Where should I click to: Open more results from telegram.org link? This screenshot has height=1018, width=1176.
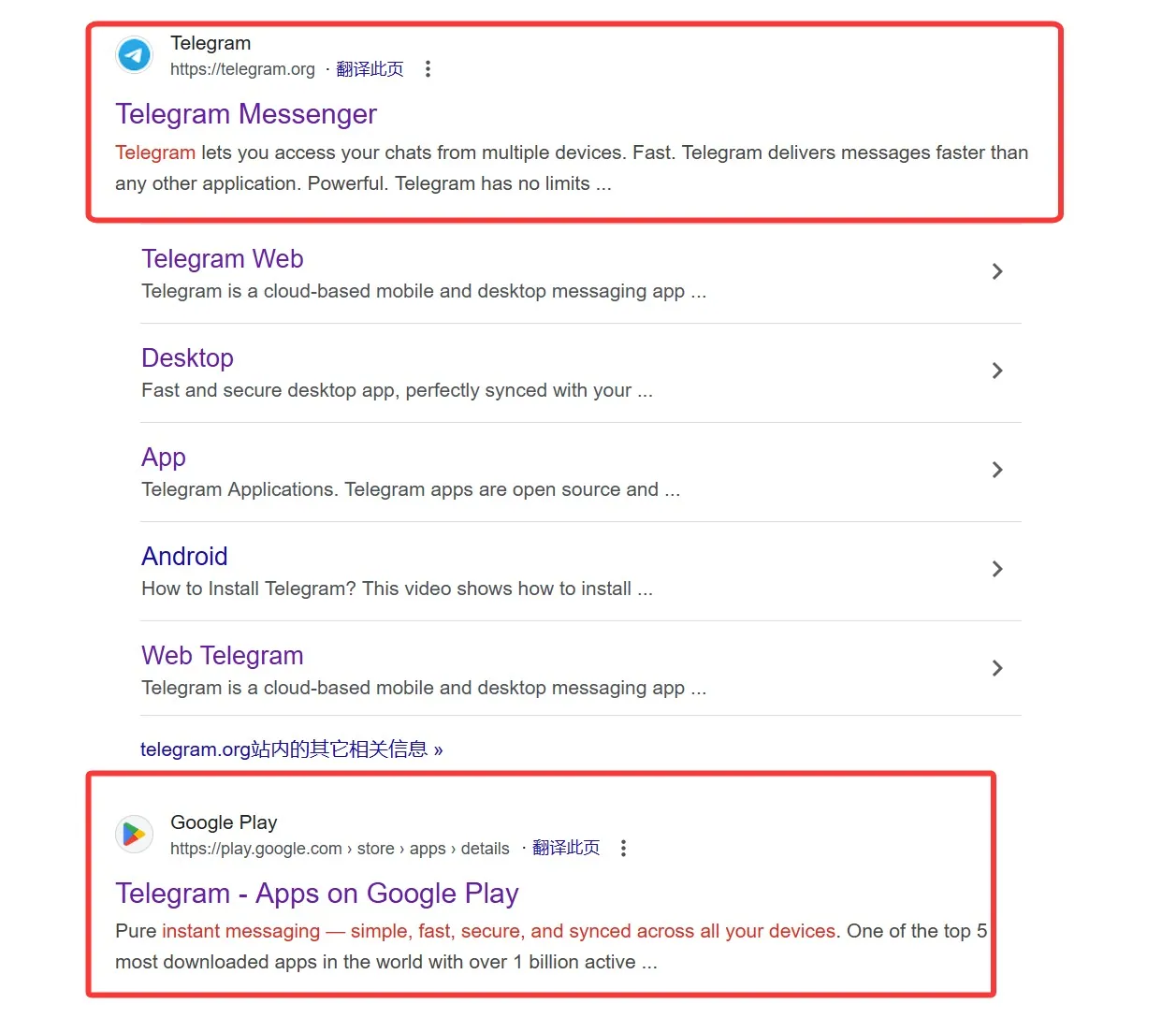pos(291,749)
